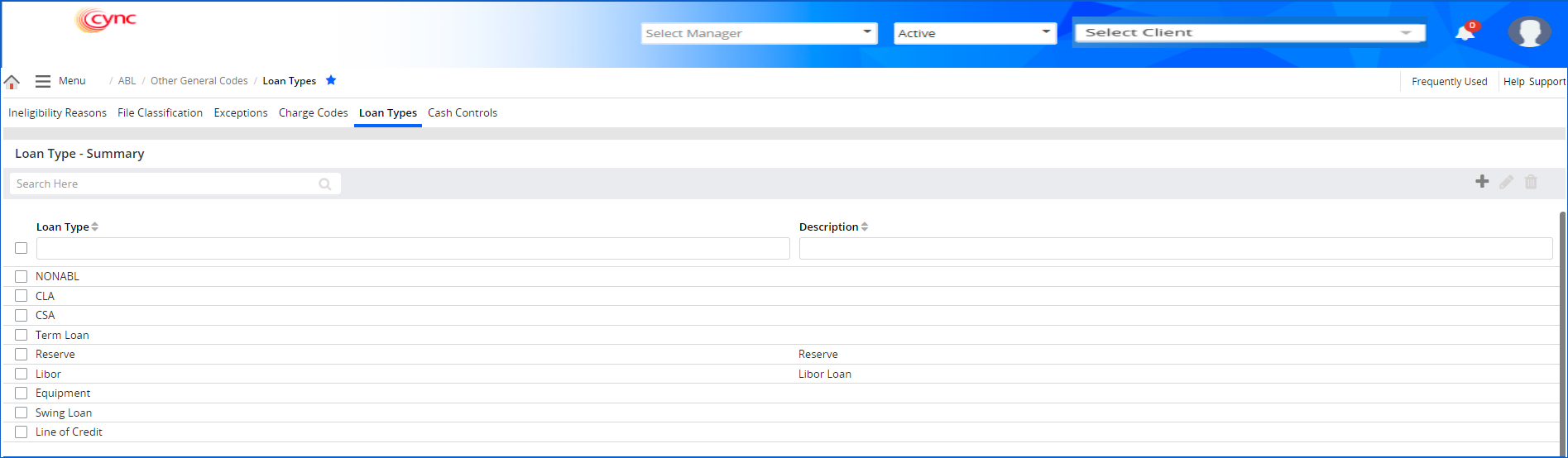Click the Frequently Used link
Screen dimensions: 1568x458
pos(1449,82)
